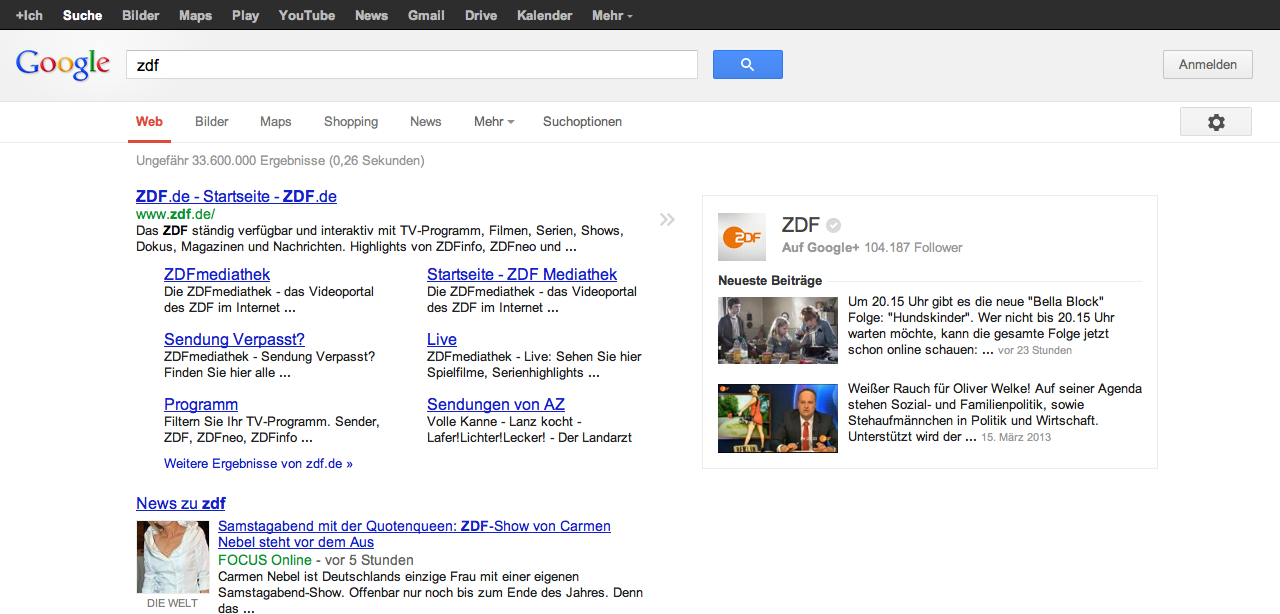Open the Oliver Welke post thumbnail

coord(777,418)
